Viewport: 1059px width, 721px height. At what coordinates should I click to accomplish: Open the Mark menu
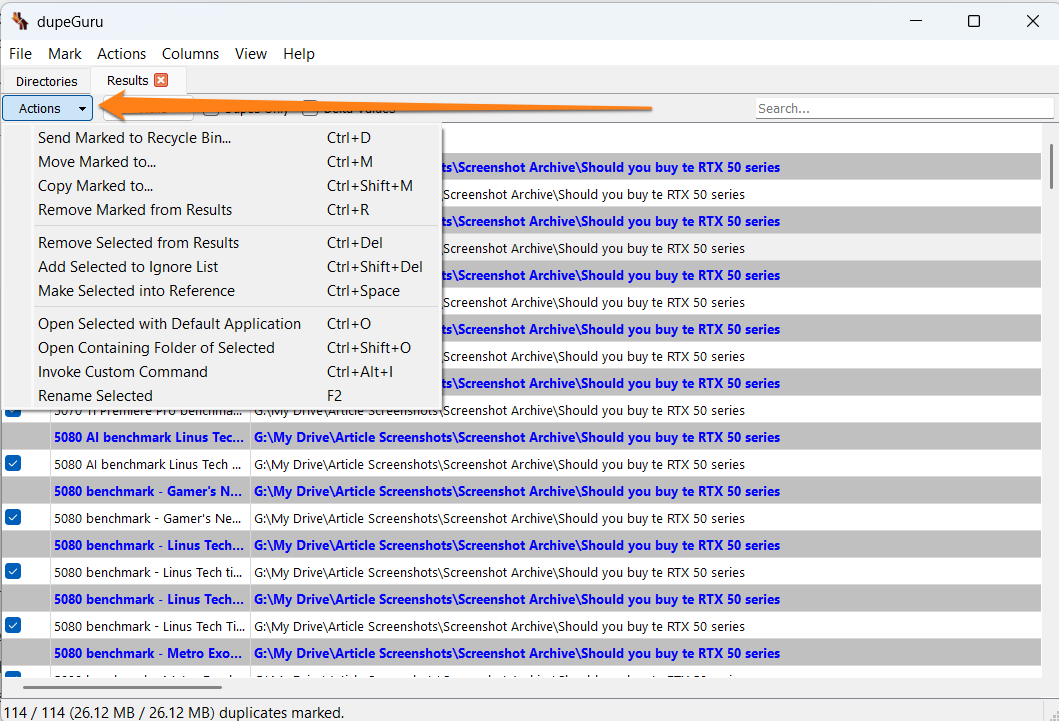tap(65, 54)
